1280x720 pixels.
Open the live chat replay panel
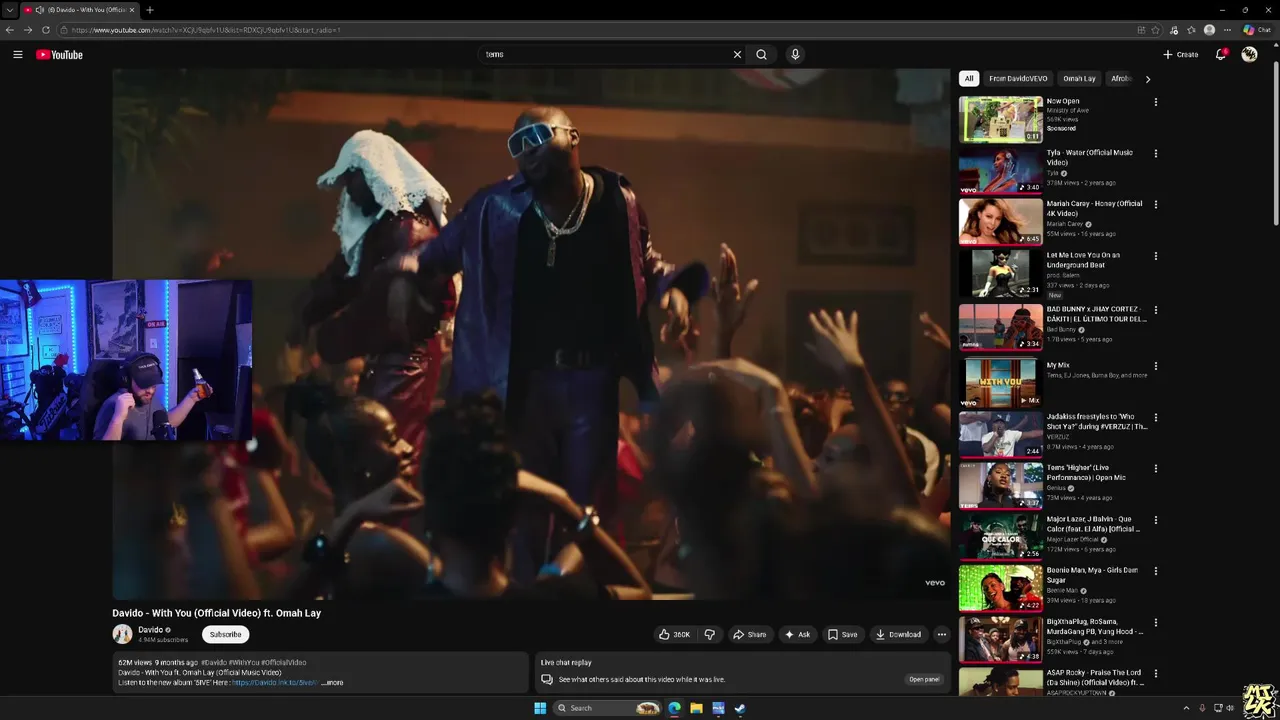[x=924, y=679]
